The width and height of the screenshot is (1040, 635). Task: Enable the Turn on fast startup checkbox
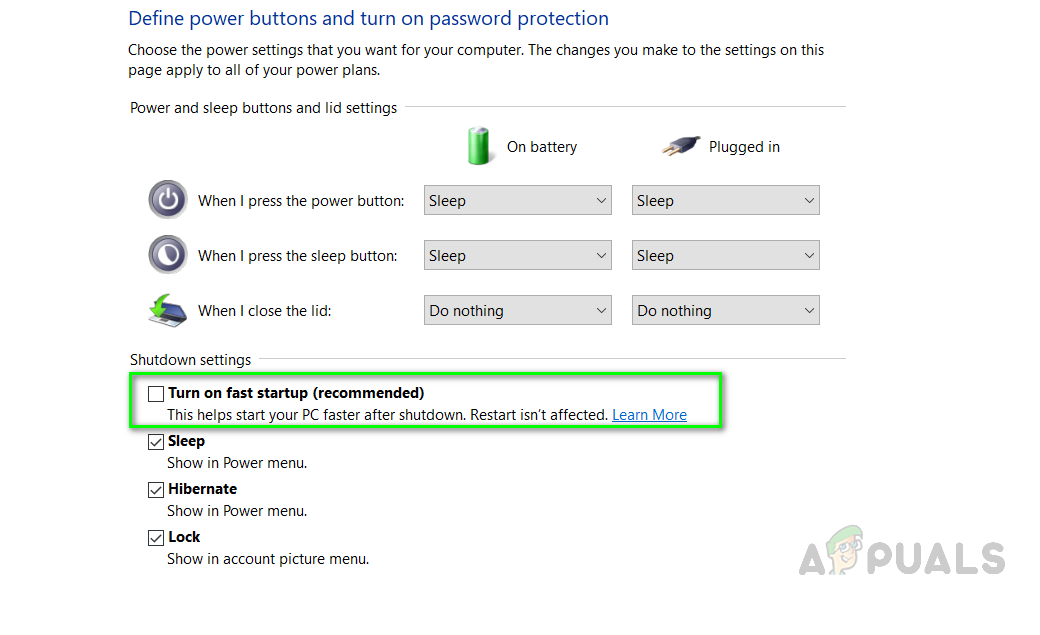[156, 393]
